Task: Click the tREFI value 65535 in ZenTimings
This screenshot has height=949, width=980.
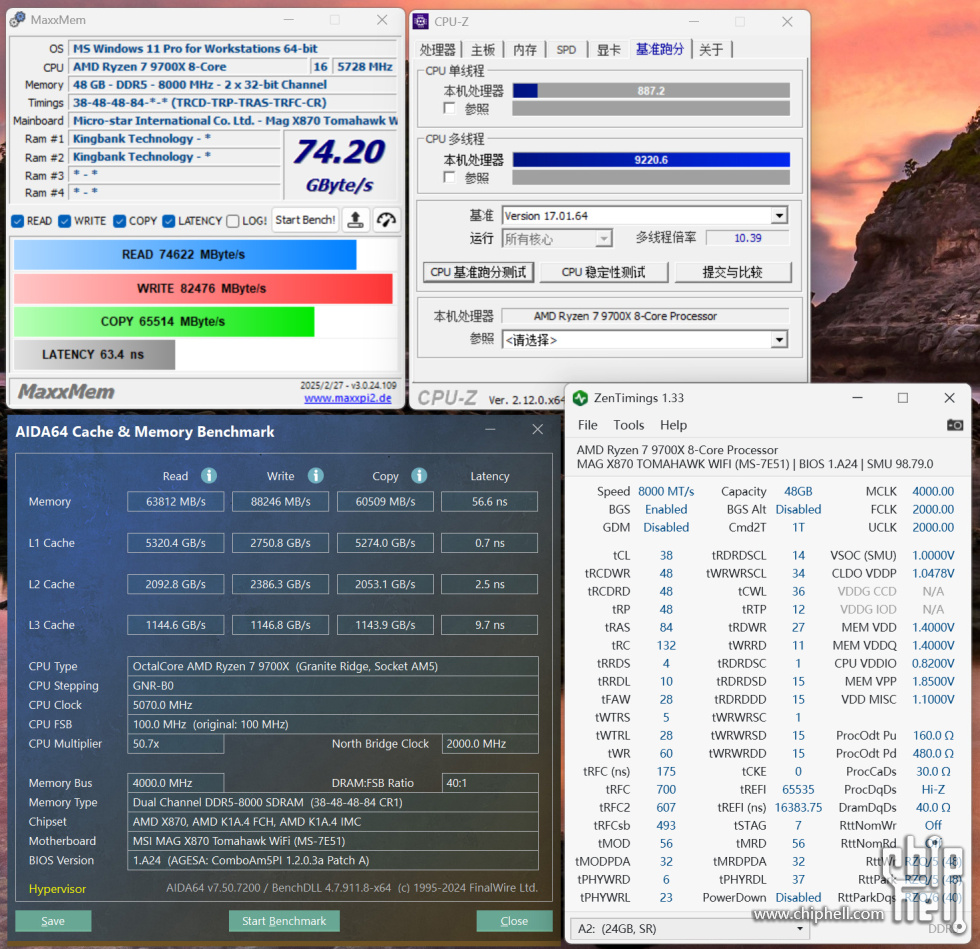Action: (798, 790)
